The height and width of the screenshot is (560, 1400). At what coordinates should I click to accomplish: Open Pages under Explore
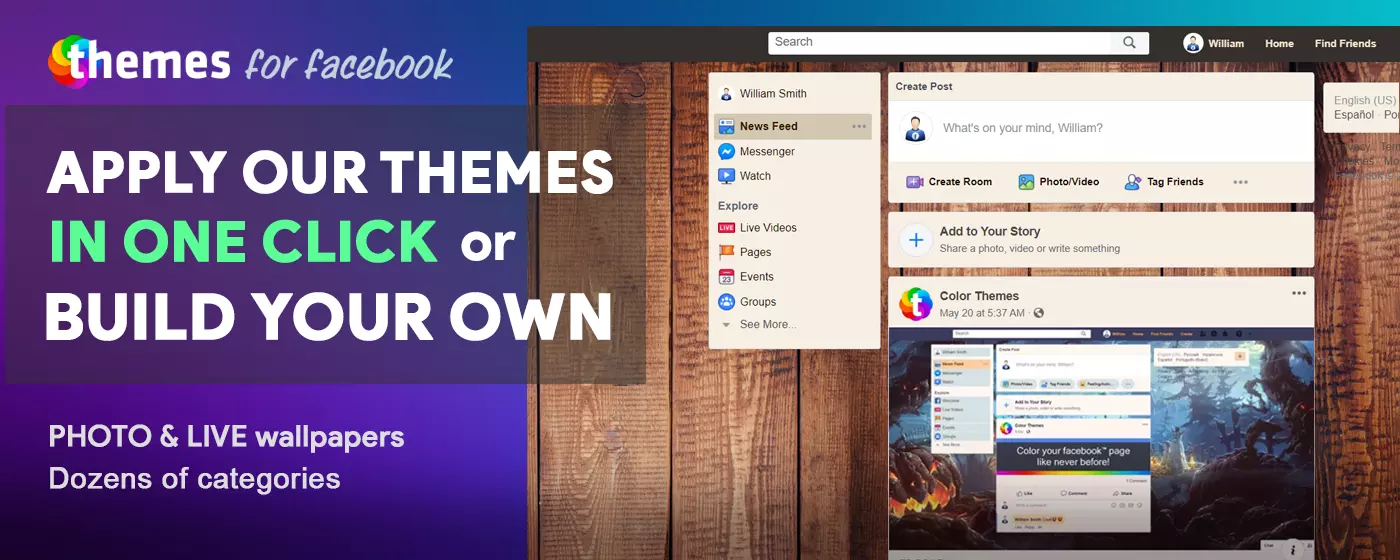coord(755,252)
